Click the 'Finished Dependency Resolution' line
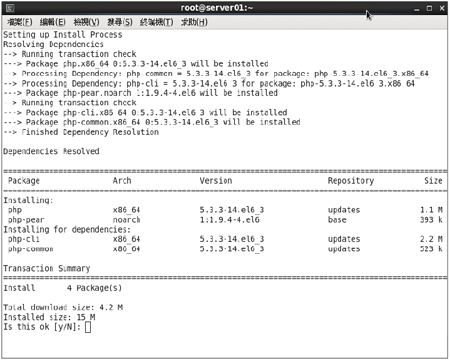The width and height of the screenshot is (450, 361). tap(81, 132)
